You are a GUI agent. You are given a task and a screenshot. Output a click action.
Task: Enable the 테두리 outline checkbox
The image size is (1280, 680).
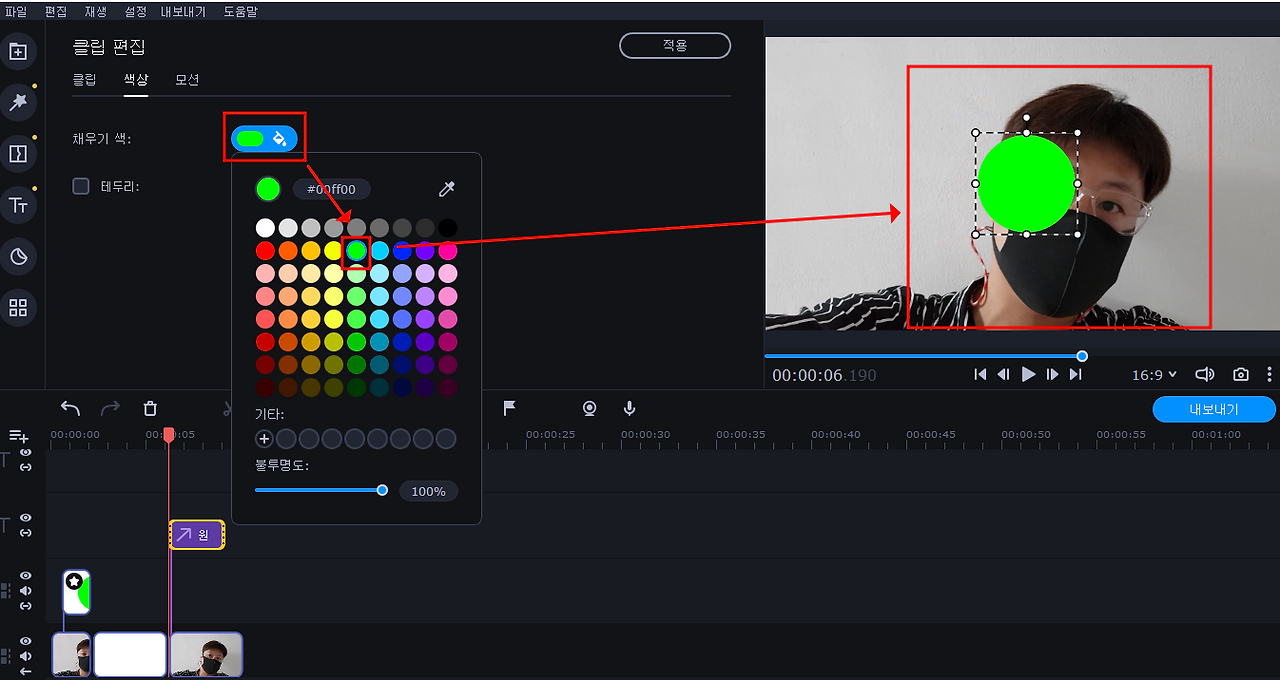[x=81, y=186]
